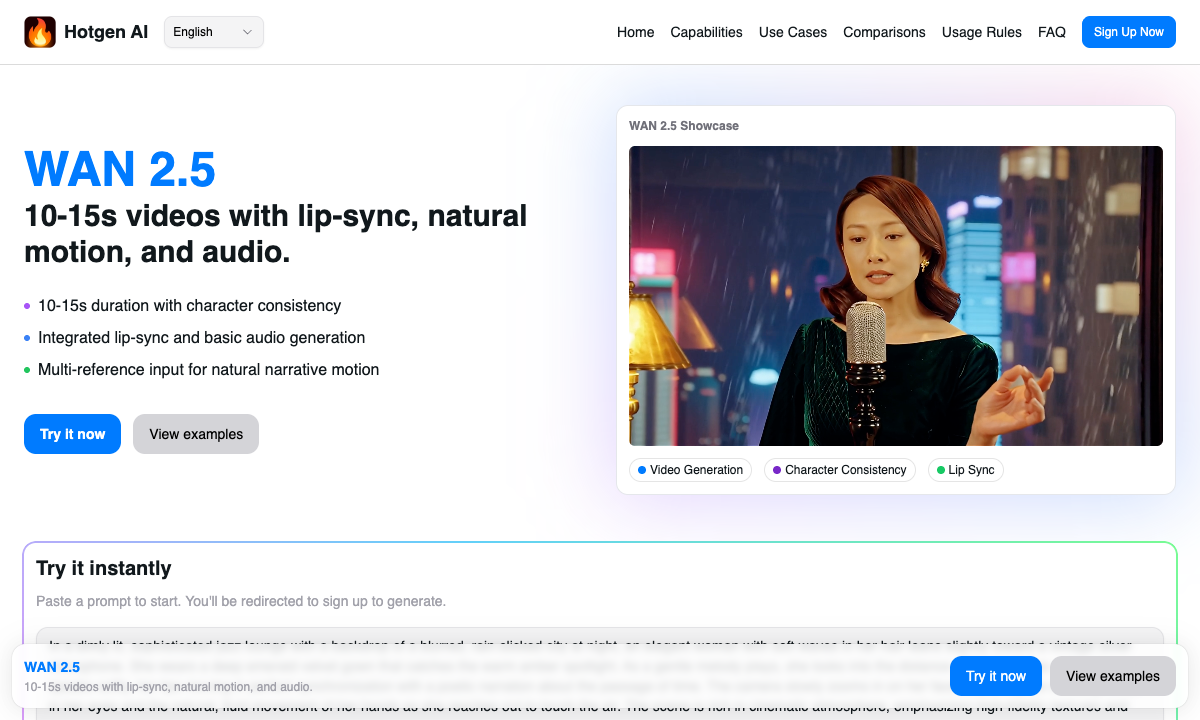Select the Character Consistency tag
Screen dimensions: 1200x720
click(839, 470)
